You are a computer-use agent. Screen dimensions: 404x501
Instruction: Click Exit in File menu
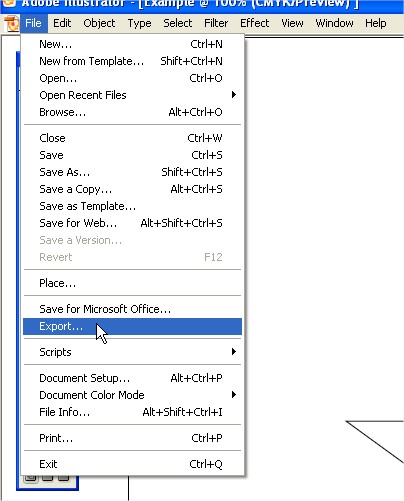pos(132,464)
